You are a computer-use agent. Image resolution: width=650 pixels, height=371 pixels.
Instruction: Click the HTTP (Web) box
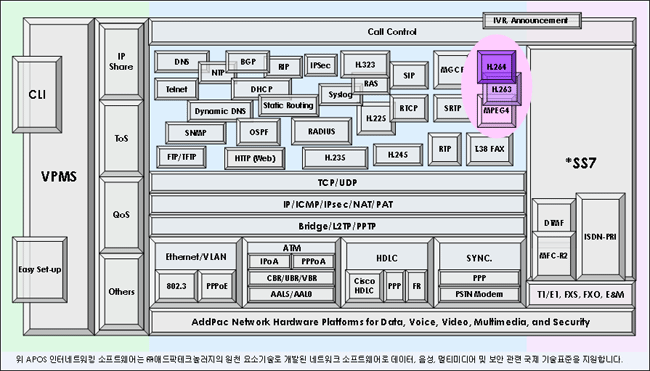[255, 158]
